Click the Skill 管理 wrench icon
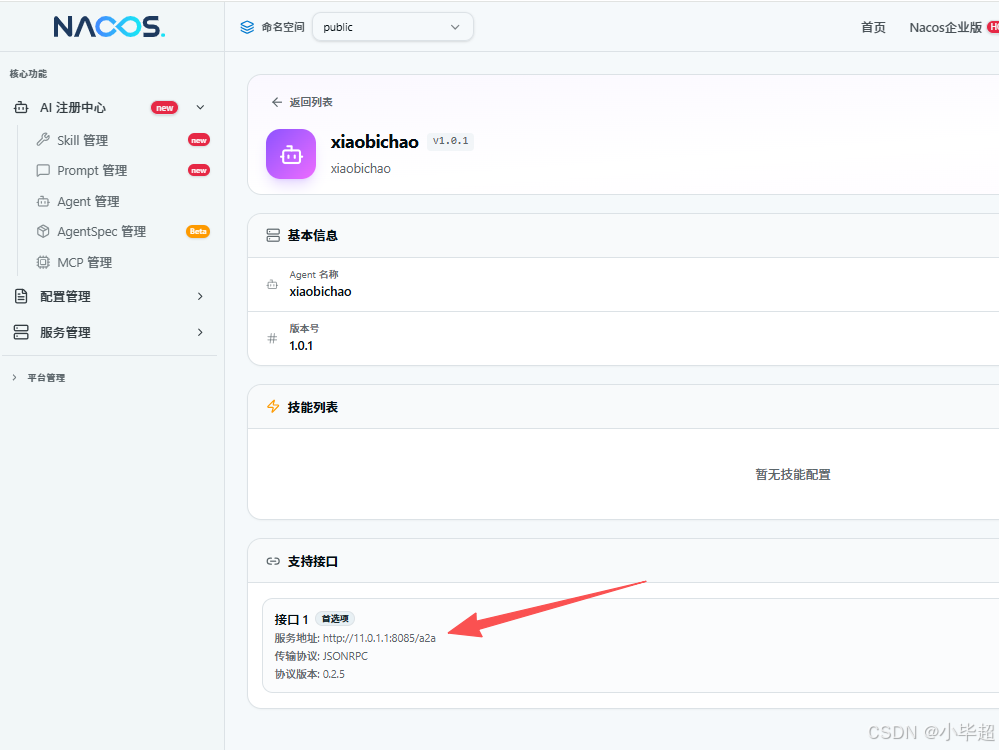The height and width of the screenshot is (750, 999). (x=43, y=140)
